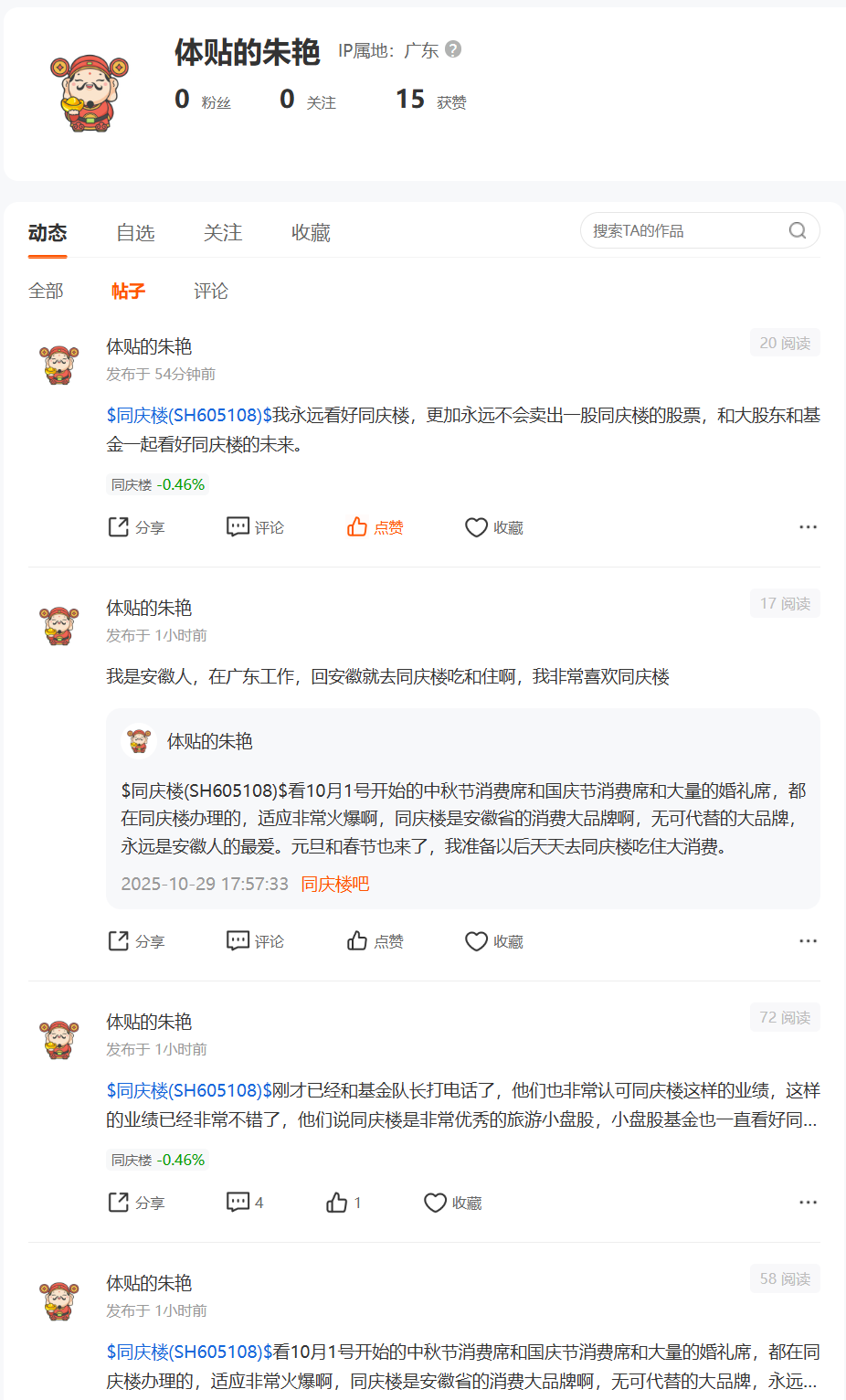Open comments on the first post

coord(255,527)
